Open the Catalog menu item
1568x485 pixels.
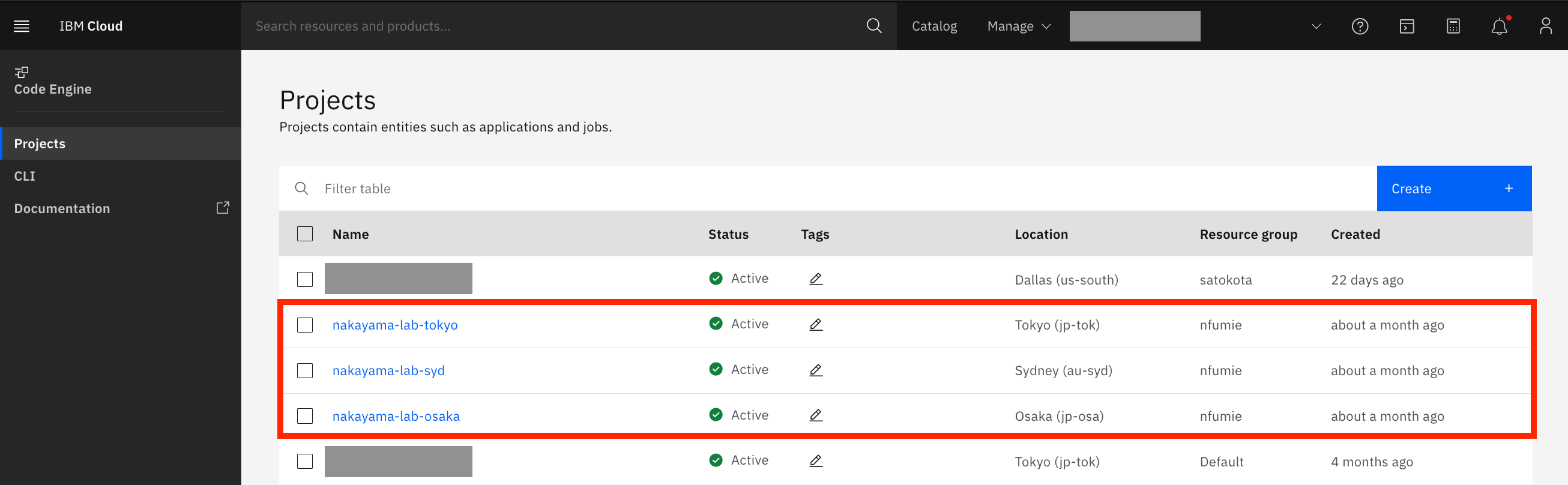coord(933,26)
